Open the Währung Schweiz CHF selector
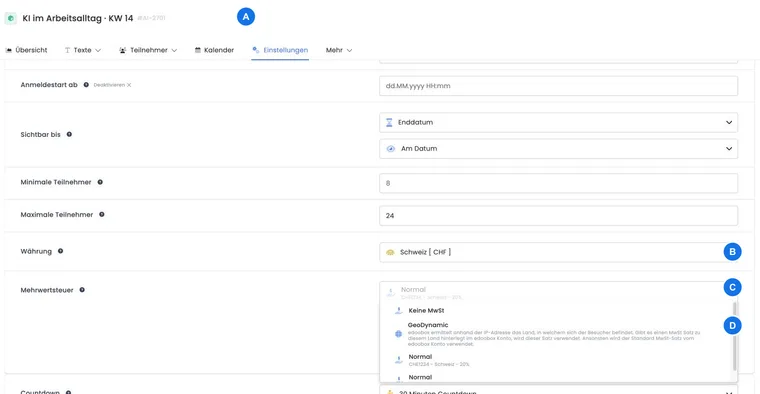Screen dimensions: 760x394 pyautogui.click(x=558, y=252)
